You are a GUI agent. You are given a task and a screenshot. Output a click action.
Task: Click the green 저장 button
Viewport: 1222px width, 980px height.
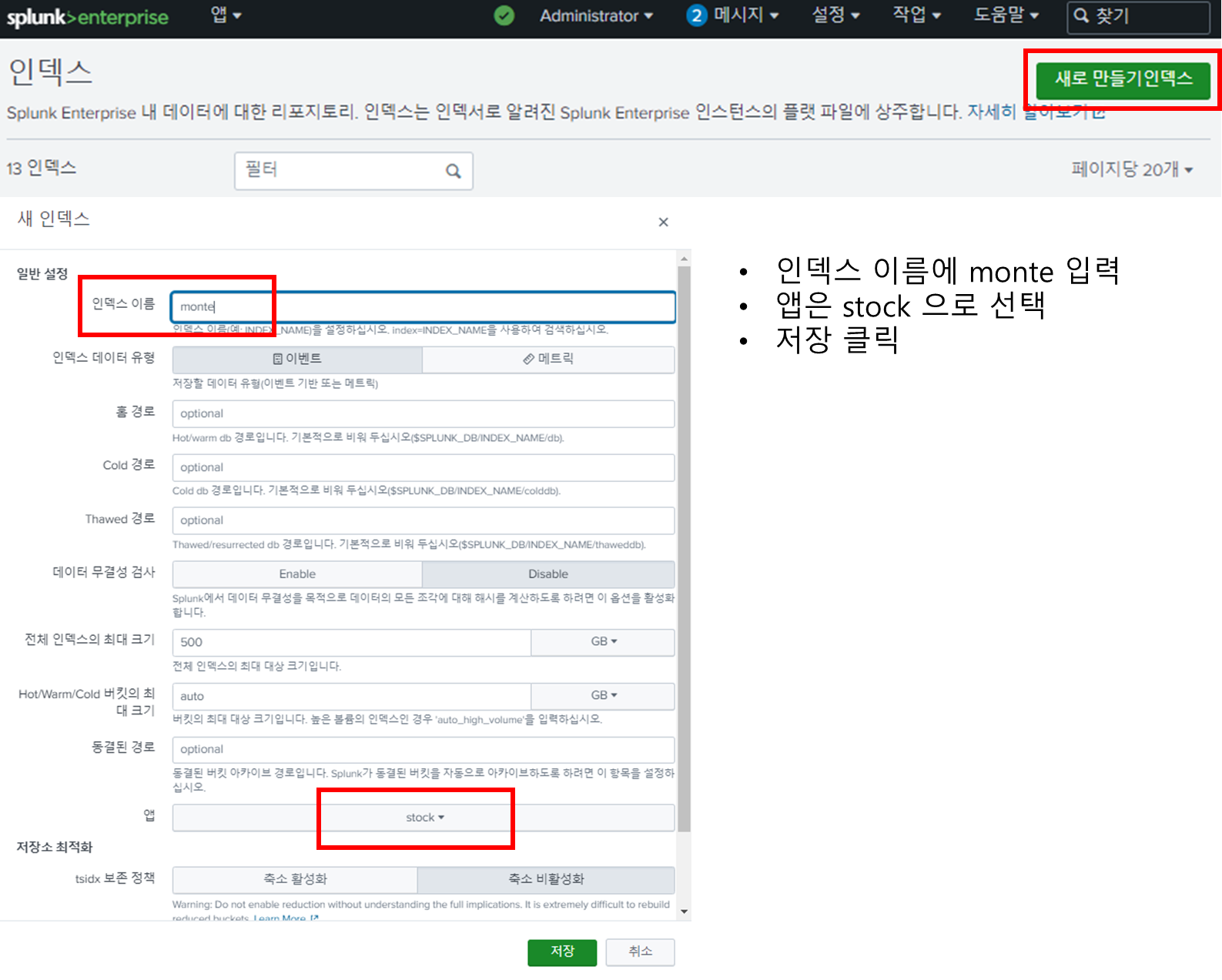point(562,952)
